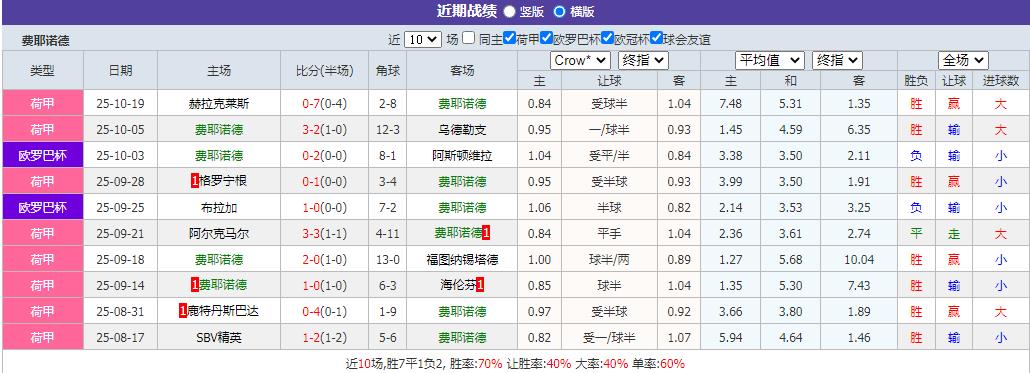
Task: Uncheck the 球会友谊 checkbox
Action: click(x=656, y=38)
